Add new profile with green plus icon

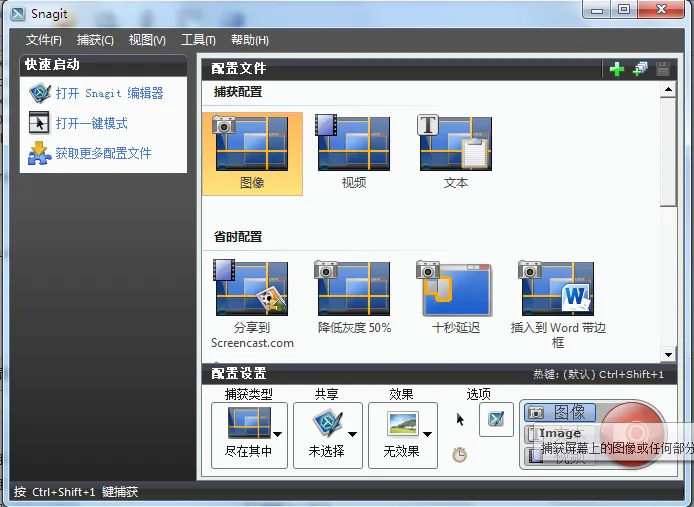[617, 69]
